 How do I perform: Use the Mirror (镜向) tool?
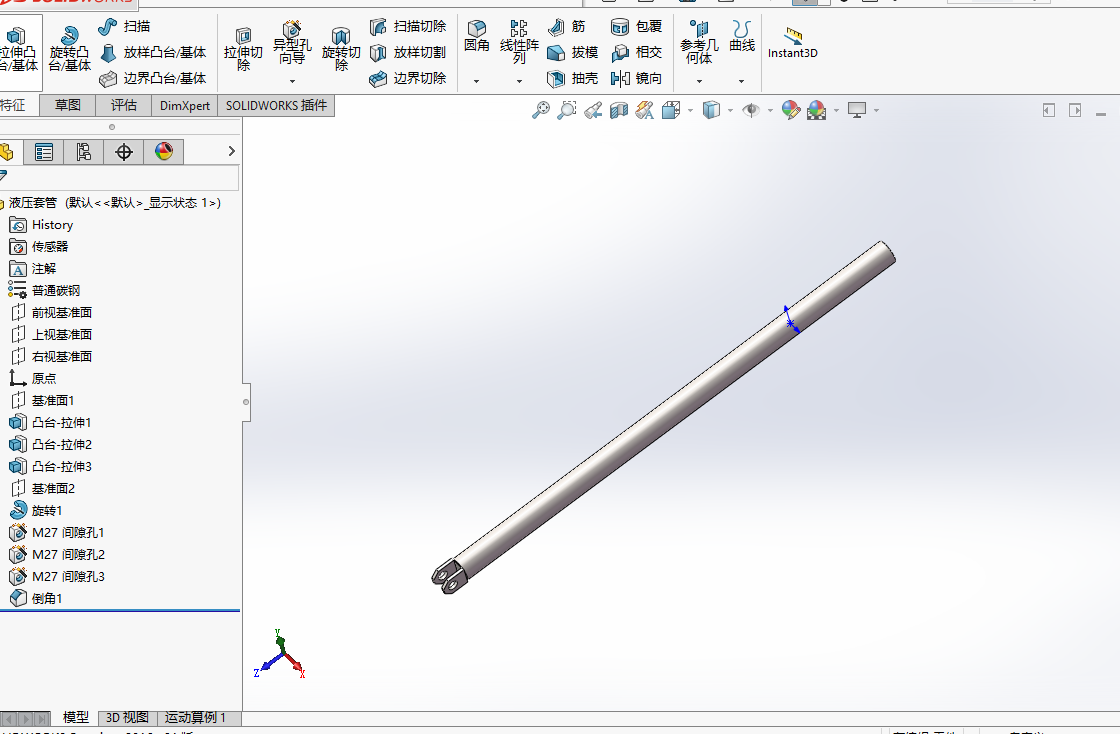(x=636, y=78)
